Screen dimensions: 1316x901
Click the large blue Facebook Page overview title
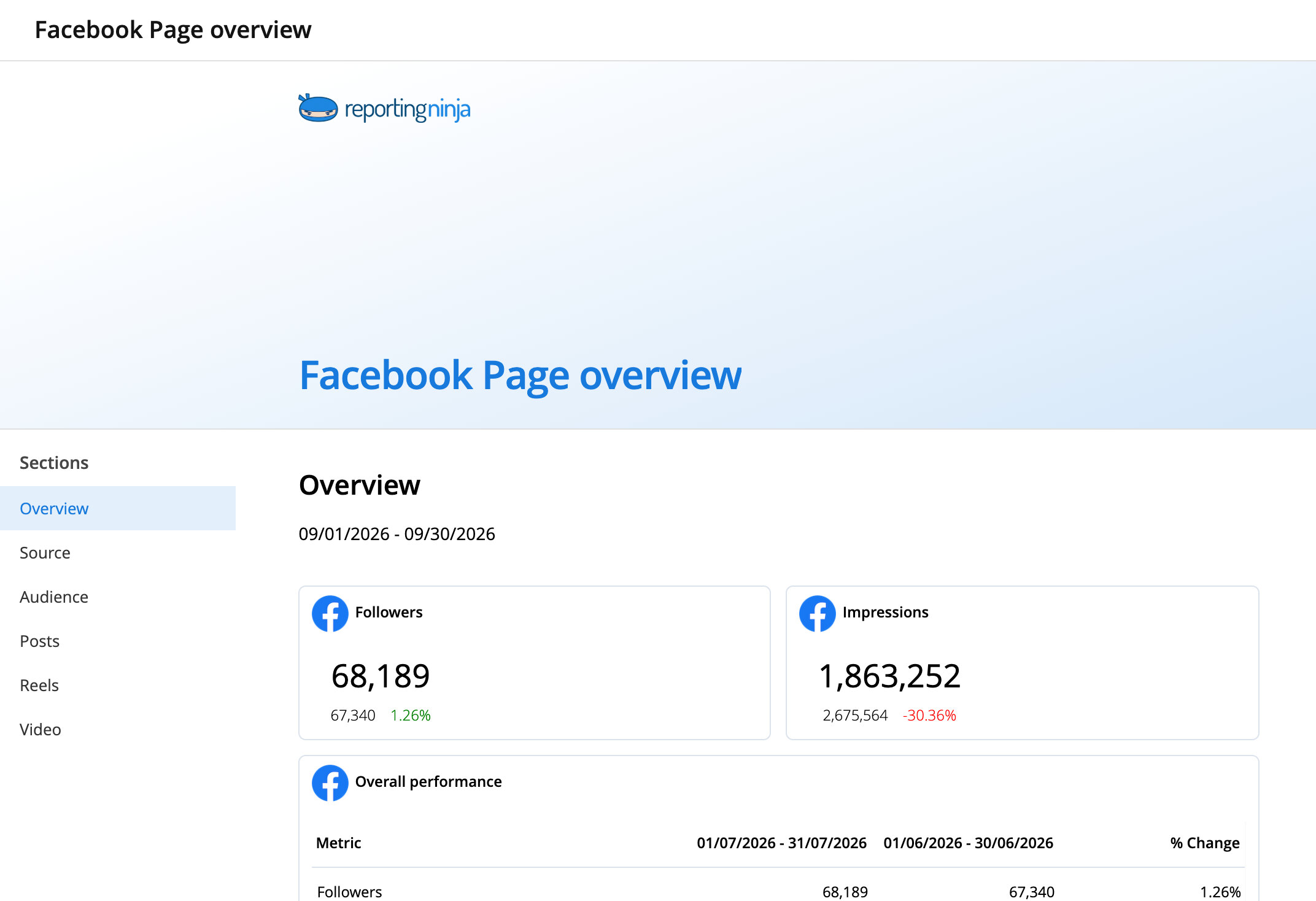(x=521, y=376)
